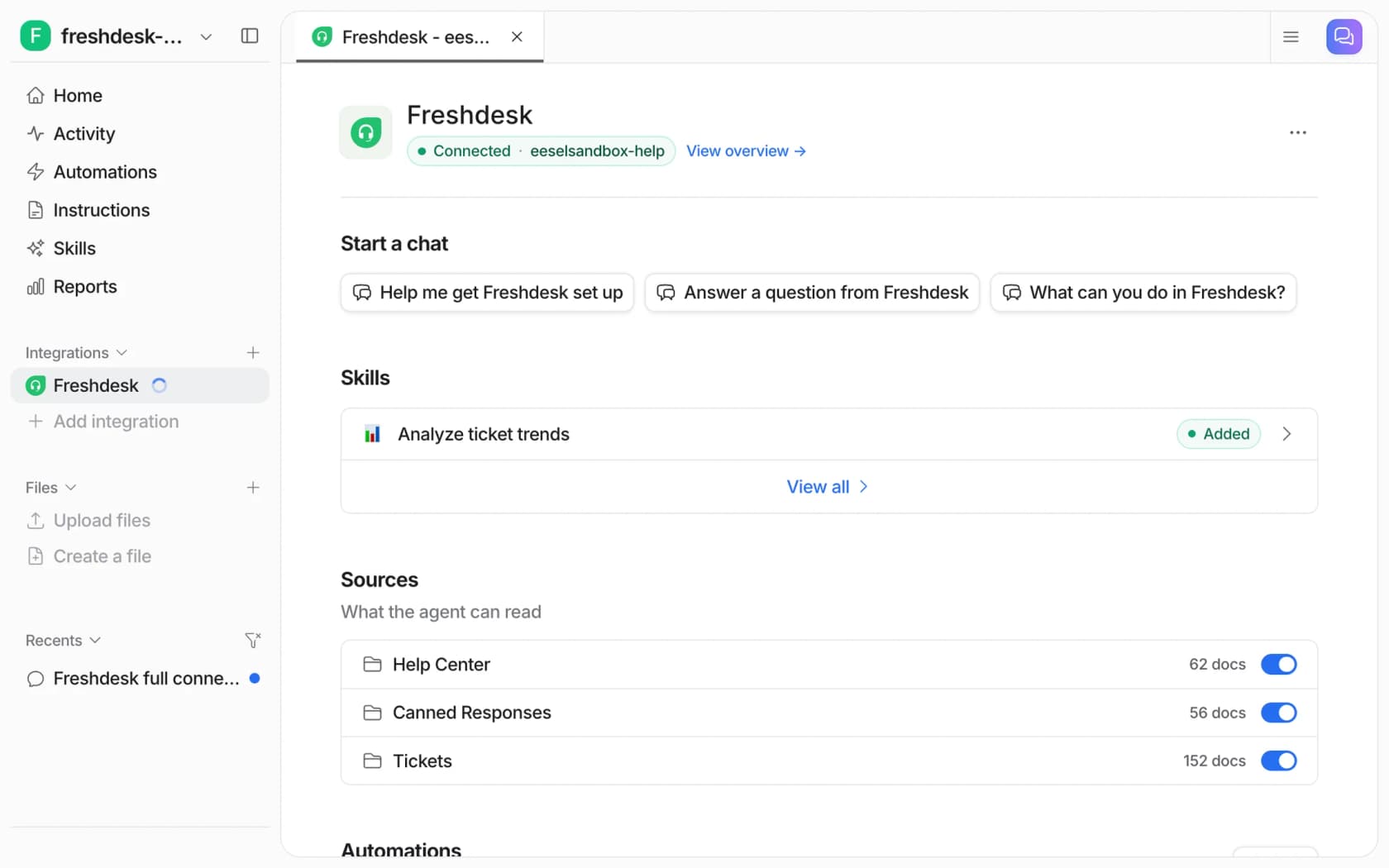Click the workspace avatar F icon
Image resolution: width=1389 pixels, height=868 pixels.
pyautogui.click(x=36, y=36)
